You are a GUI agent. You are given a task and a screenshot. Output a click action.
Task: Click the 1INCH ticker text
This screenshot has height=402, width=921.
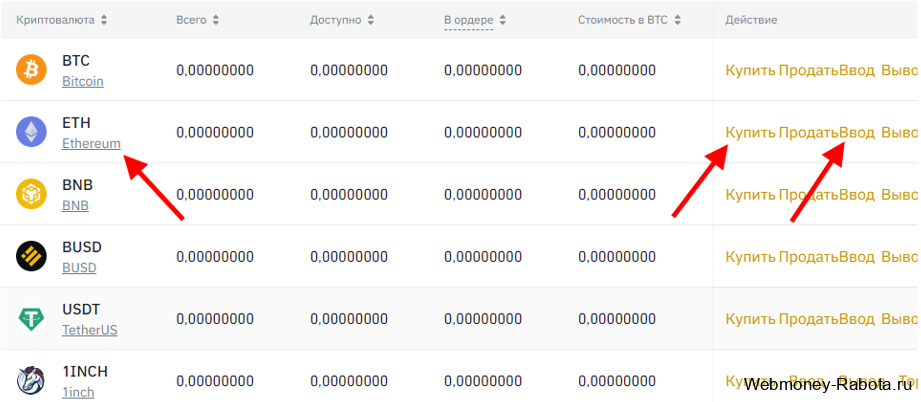click(x=85, y=371)
